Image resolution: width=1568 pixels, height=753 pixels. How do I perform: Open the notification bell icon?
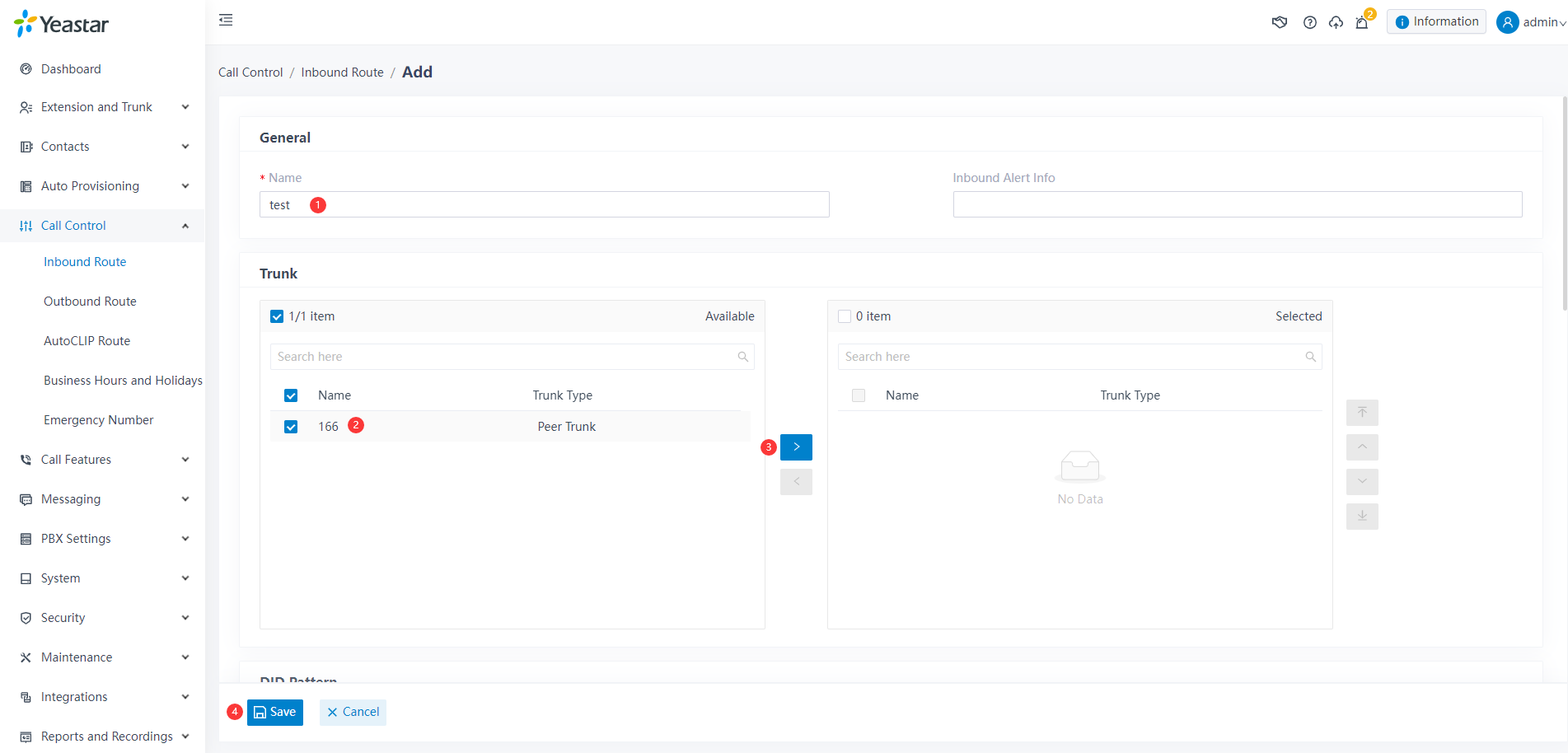click(x=1362, y=22)
